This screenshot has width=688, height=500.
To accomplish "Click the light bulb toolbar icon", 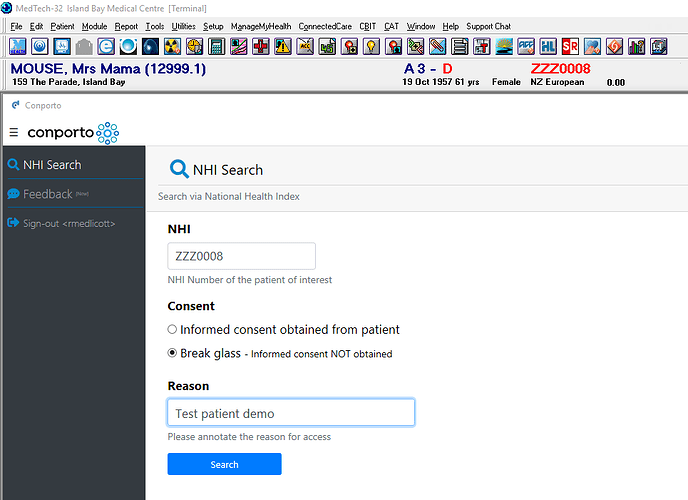I will [x=370, y=46].
